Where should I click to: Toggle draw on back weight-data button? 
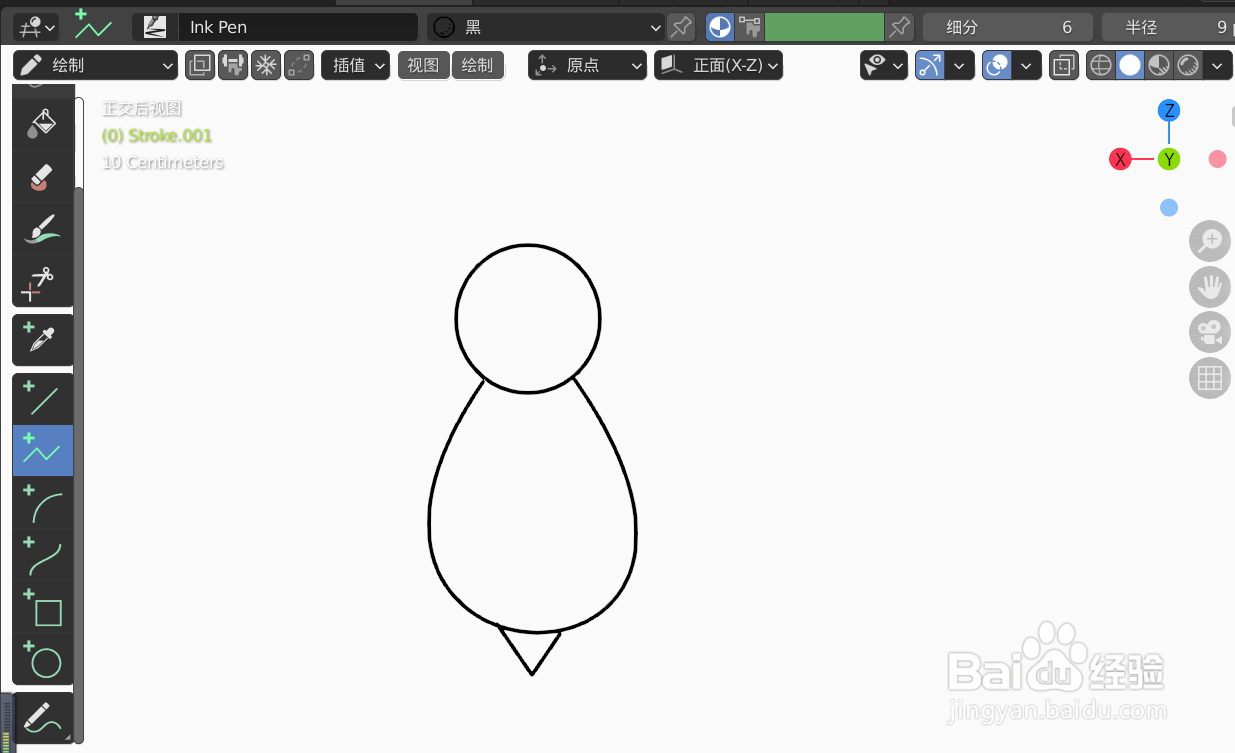(233, 66)
